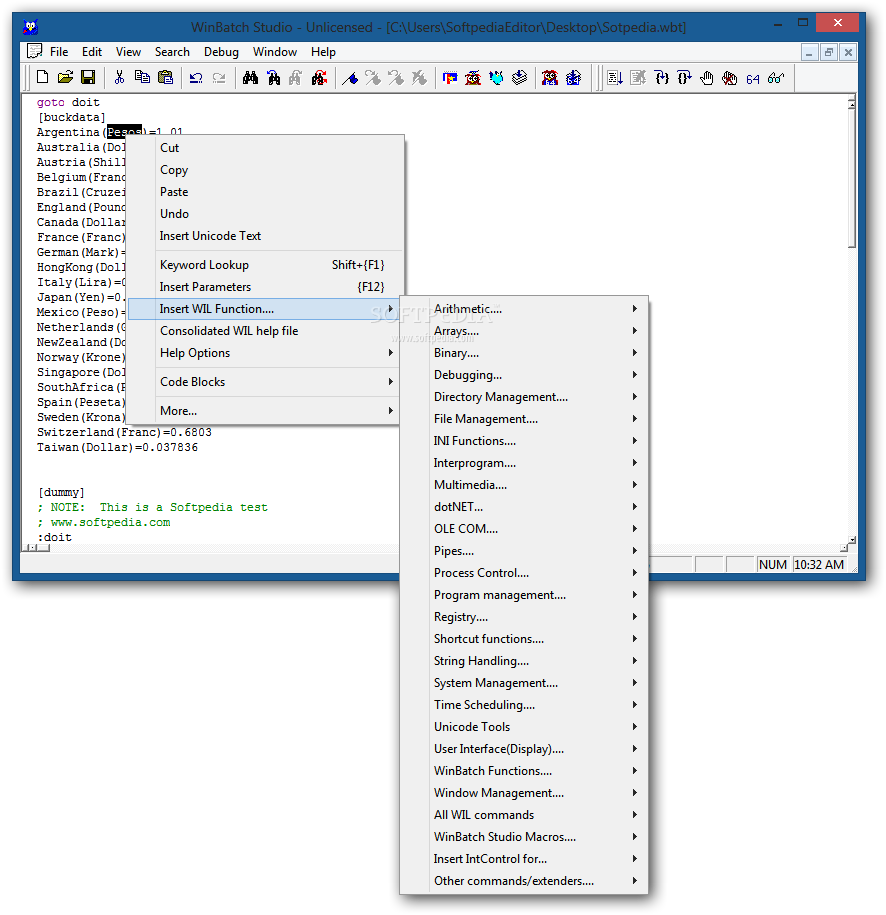The height and width of the screenshot is (915, 886).
Task: Expand Registry functions submenu
Action: (x=524, y=617)
